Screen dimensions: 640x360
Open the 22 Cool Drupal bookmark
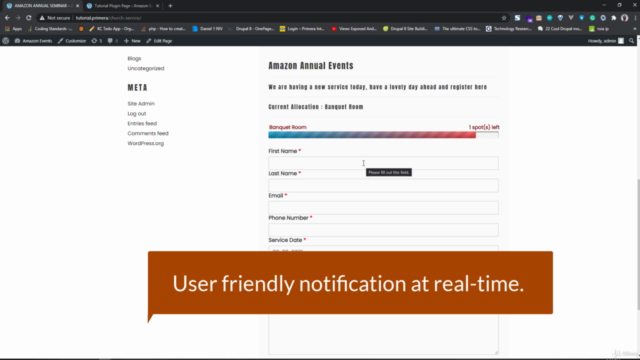(x=560, y=29)
